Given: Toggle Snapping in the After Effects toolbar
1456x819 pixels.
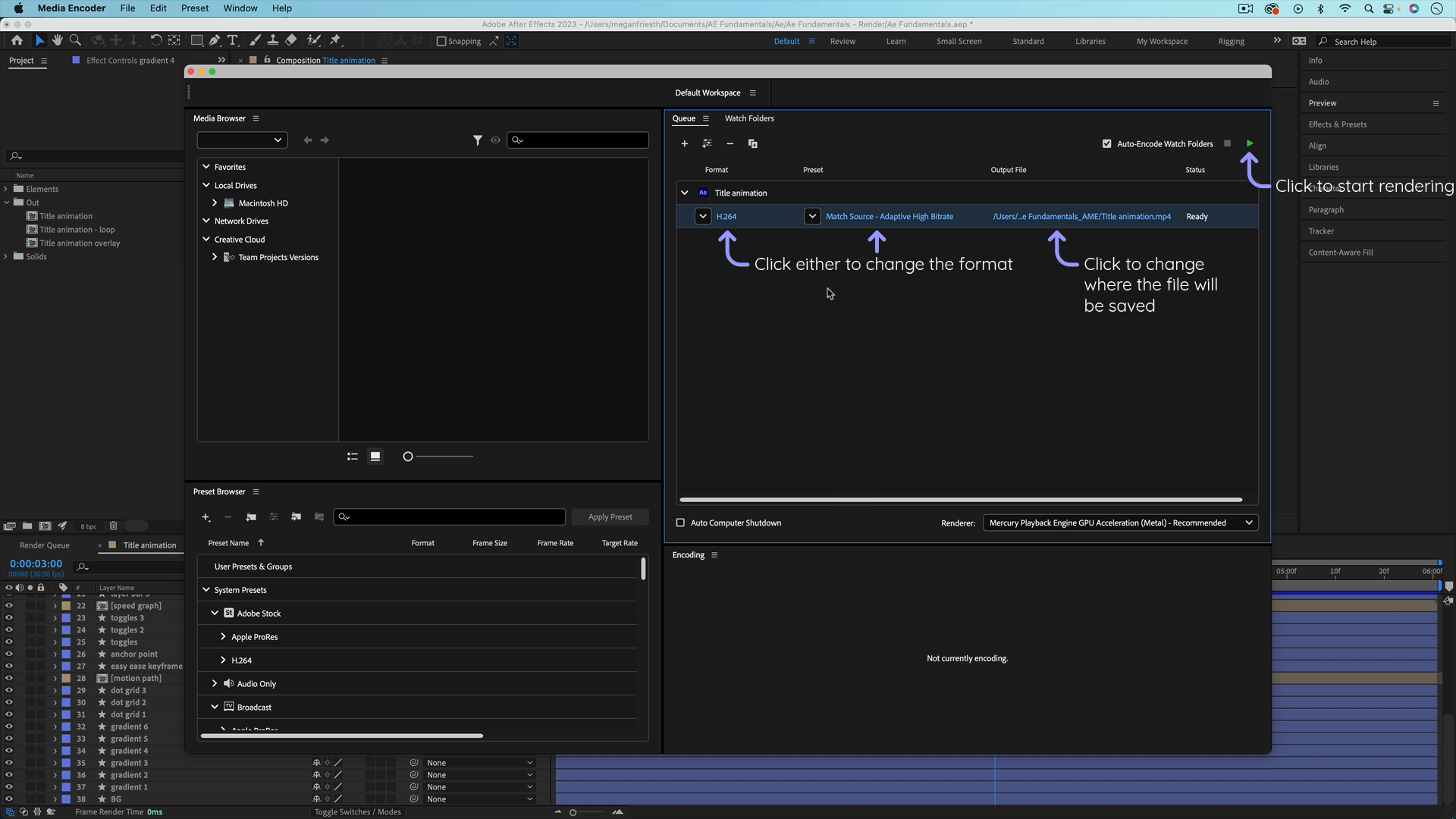Looking at the screenshot, I should (441, 41).
